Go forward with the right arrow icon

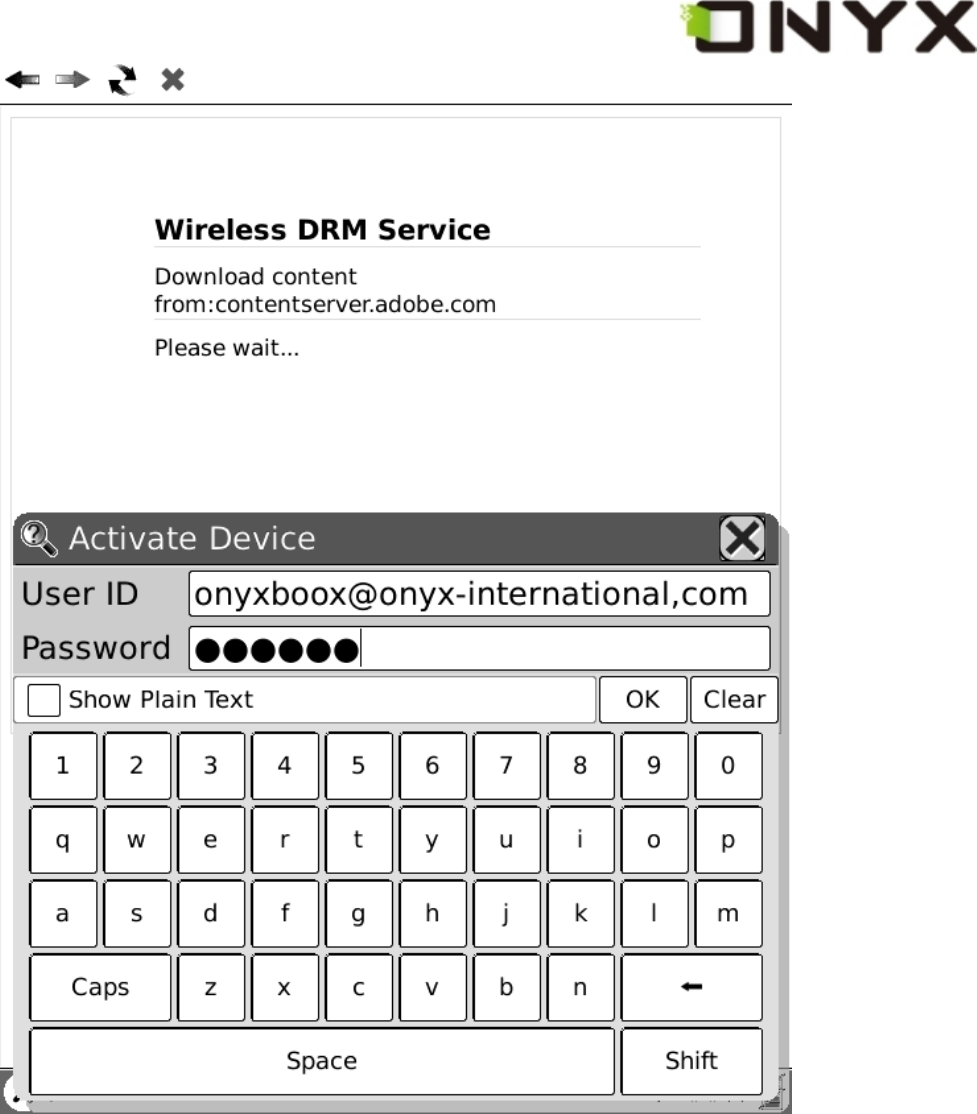72,80
